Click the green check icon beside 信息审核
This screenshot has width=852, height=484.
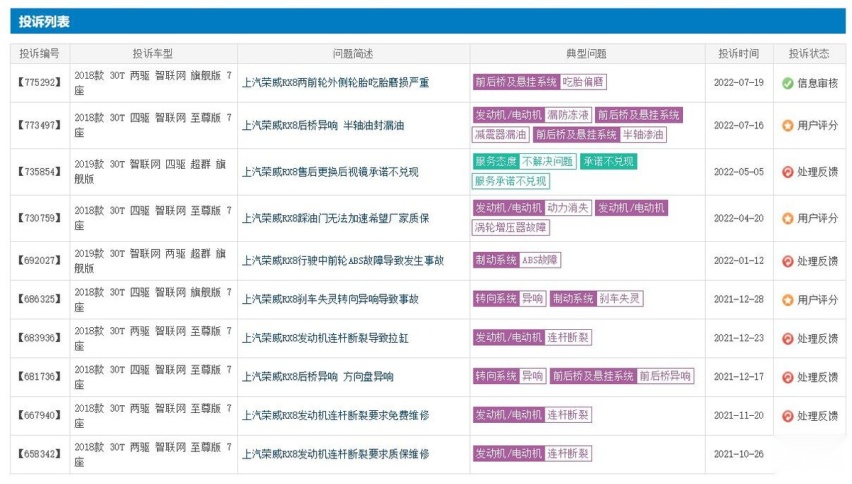787,83
